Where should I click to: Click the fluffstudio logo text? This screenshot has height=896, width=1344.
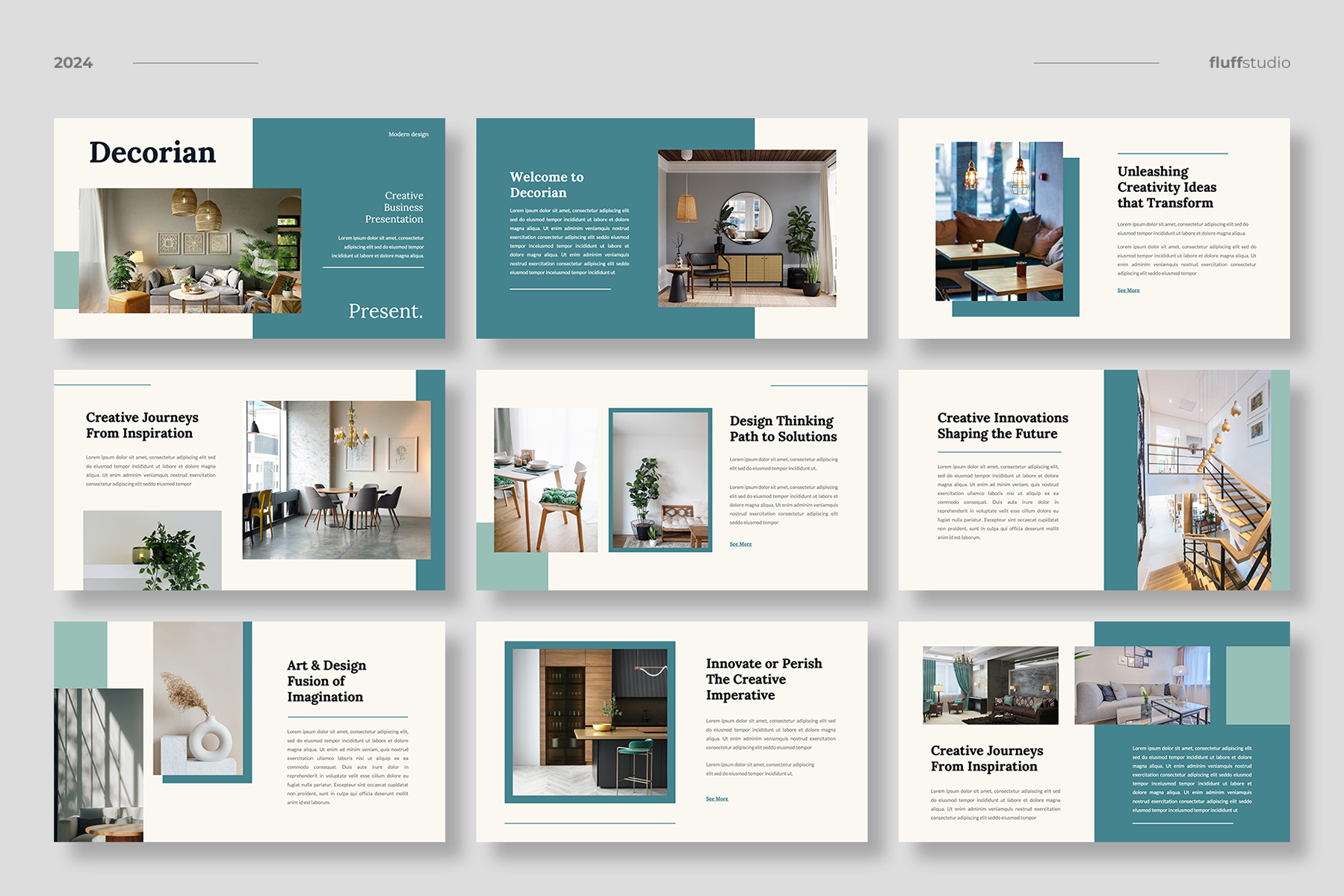(1249, 63)
